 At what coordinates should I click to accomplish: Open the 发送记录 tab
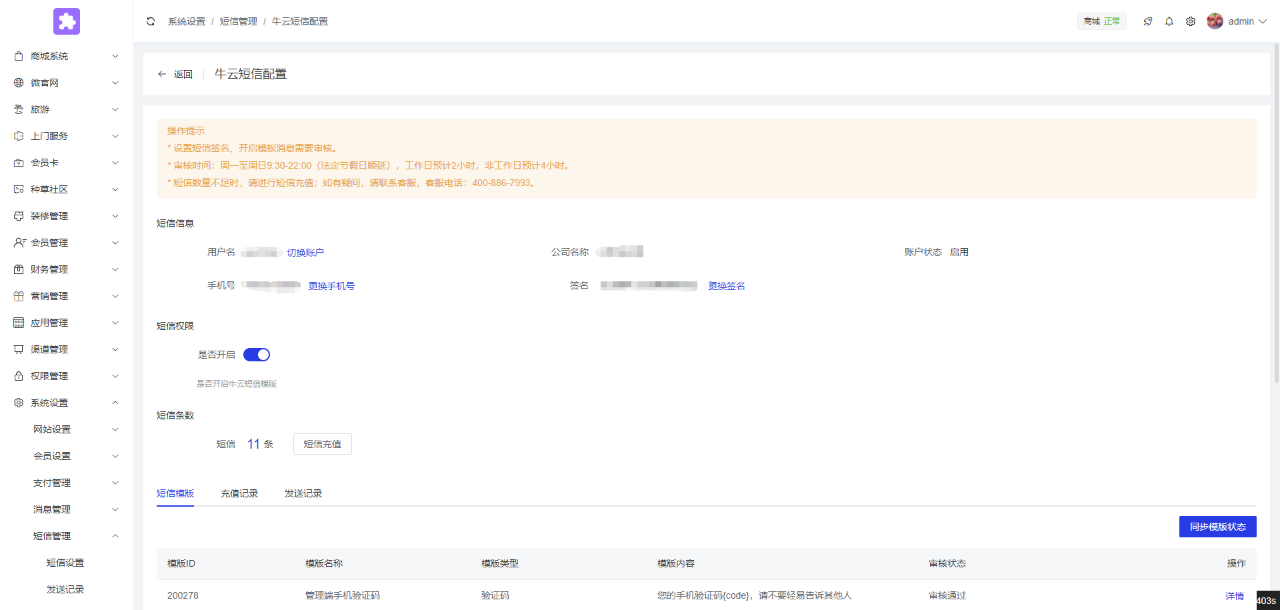tap(302, 493)
